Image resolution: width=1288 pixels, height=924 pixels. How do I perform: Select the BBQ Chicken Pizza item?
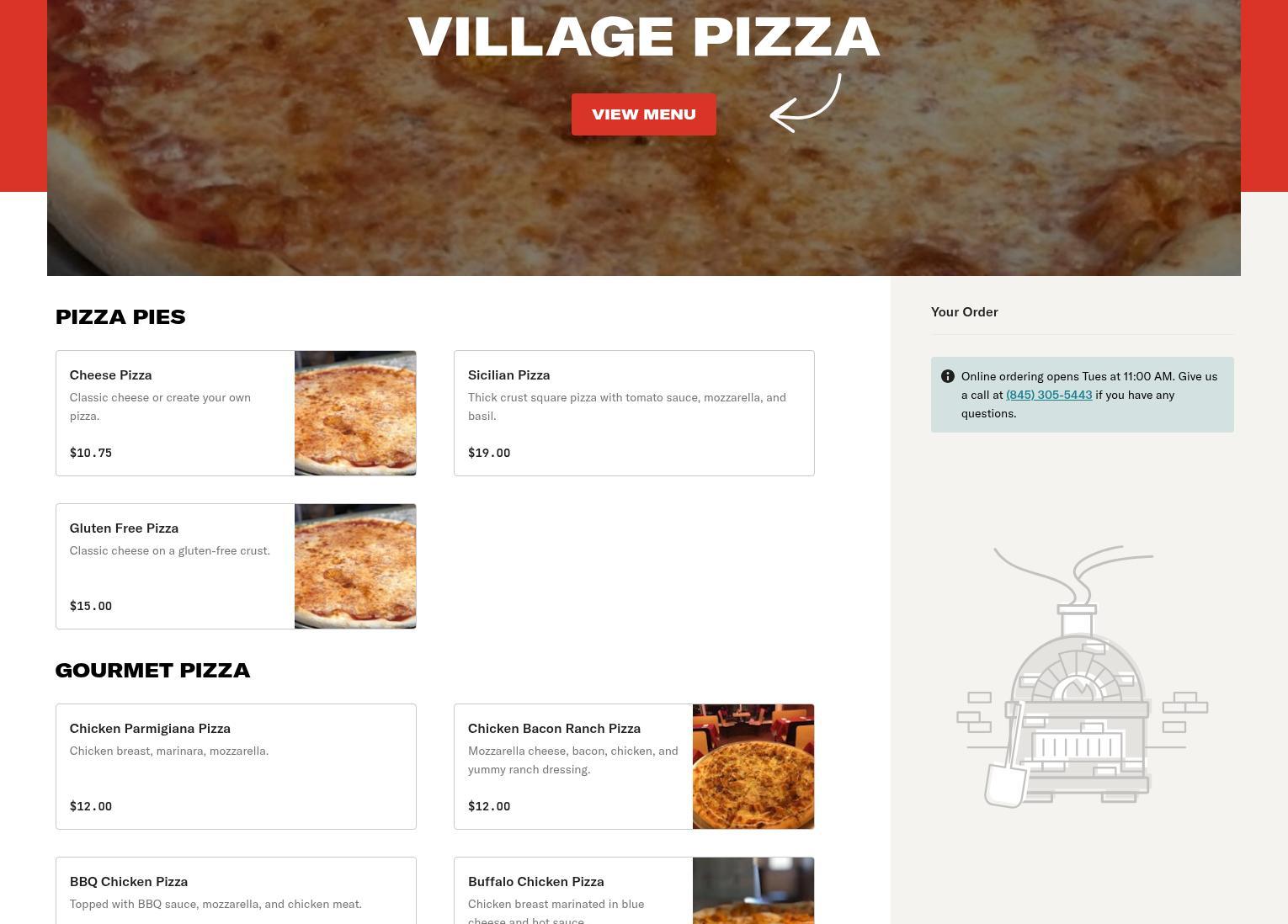pyautogui.click(x=236, y=890)
